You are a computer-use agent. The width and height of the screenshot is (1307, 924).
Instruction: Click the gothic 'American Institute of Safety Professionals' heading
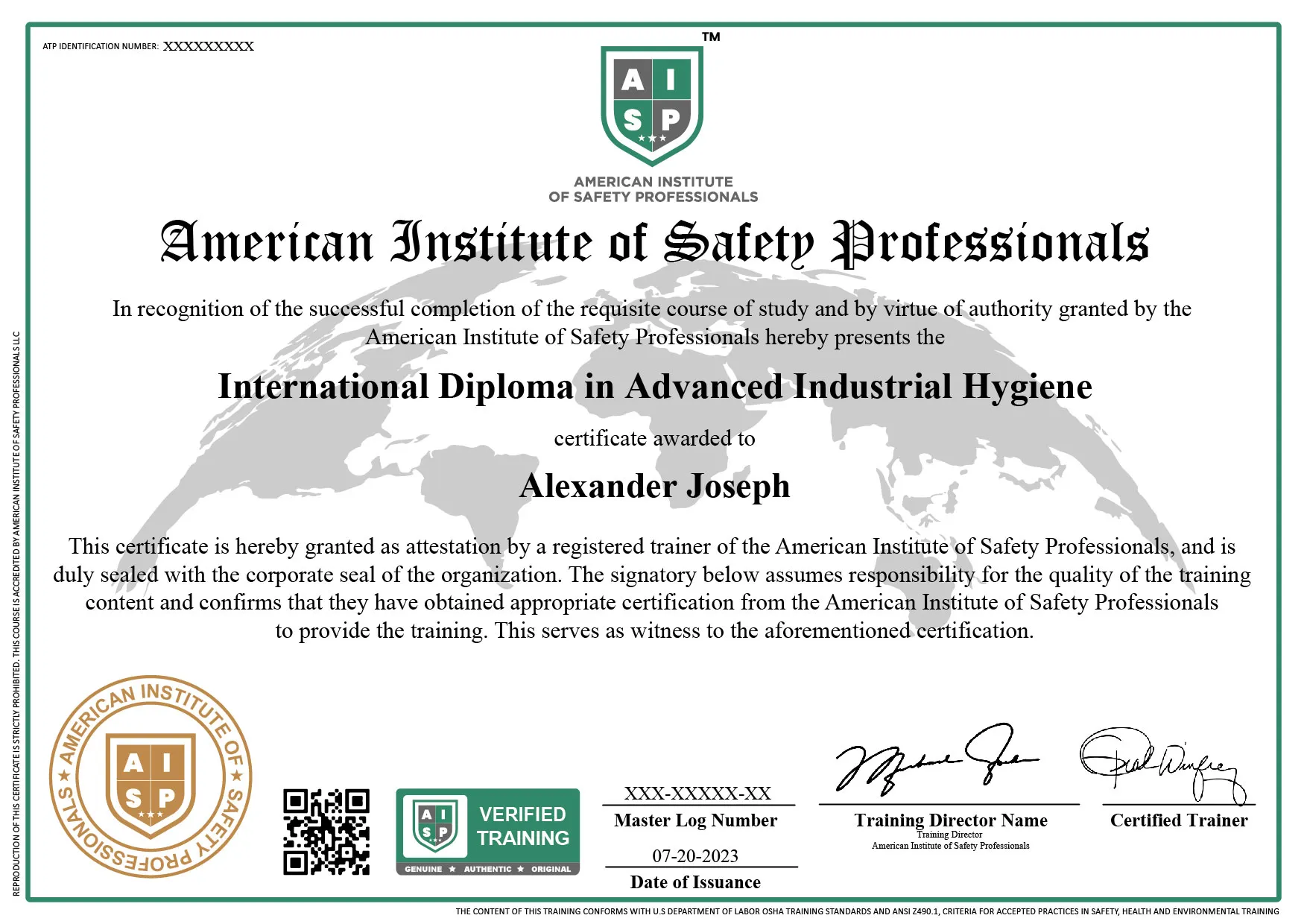pyautogui.click(x=655, y=243)
